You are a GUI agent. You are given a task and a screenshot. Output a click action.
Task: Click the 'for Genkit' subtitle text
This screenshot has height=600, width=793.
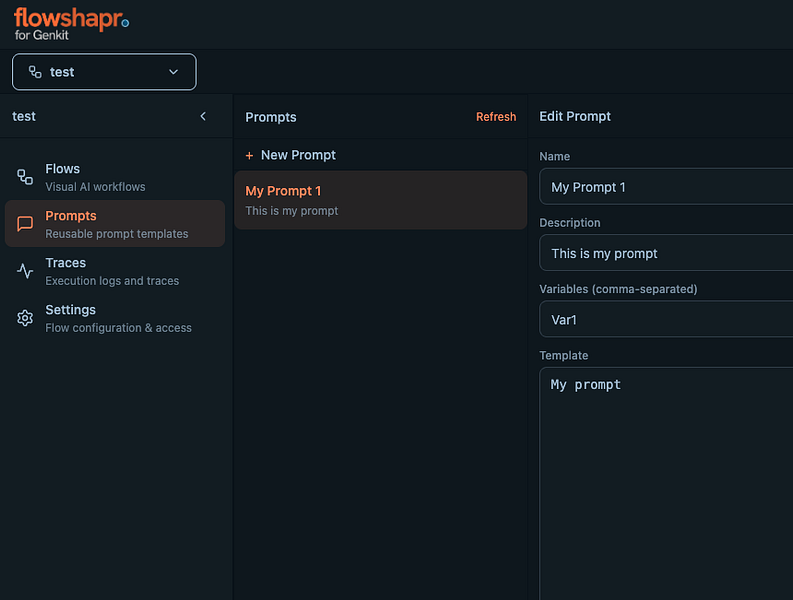[41, 35]
